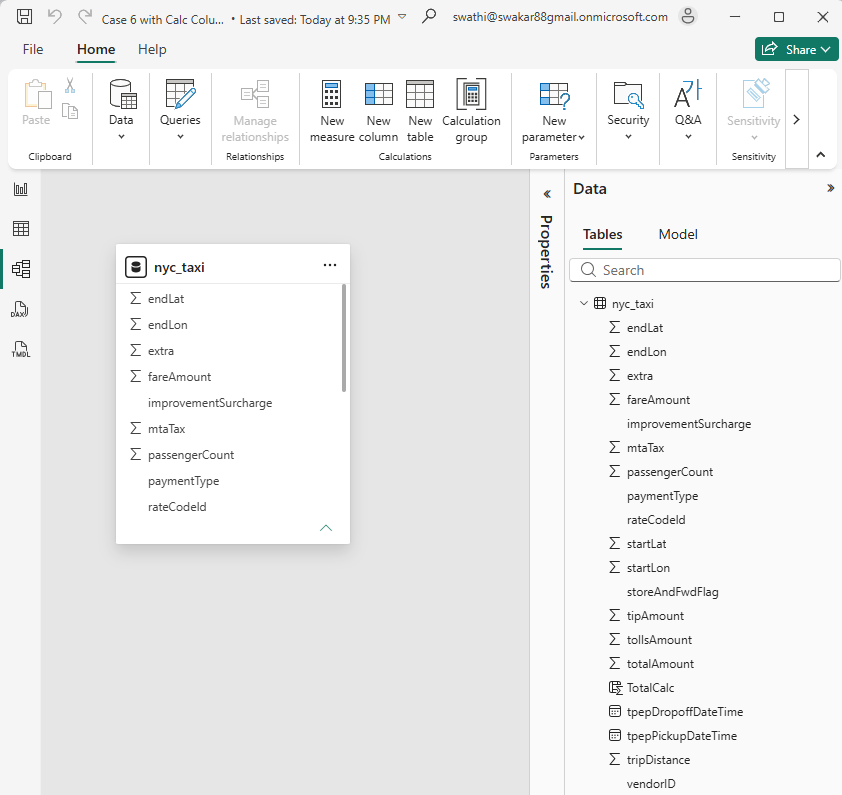
Task: Open the DAX query view icon
Action: [20, 309]
